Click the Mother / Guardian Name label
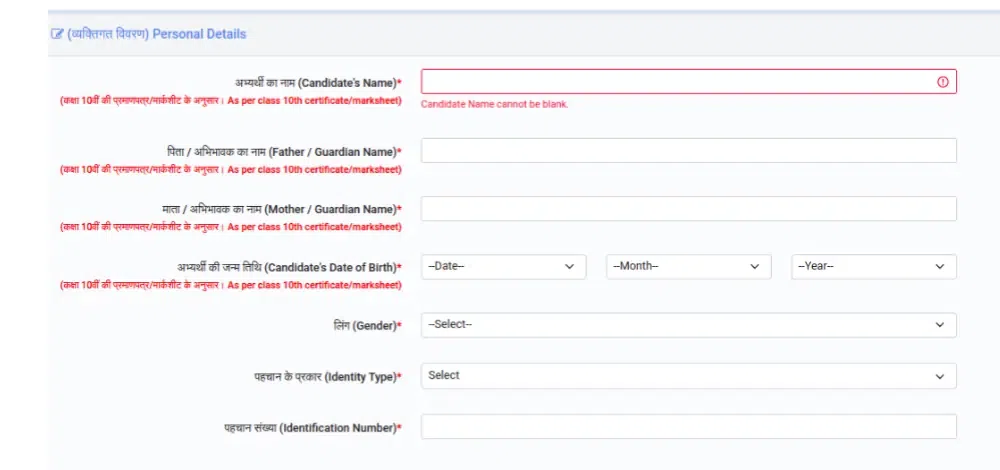The width and height of the screenshot is (1000, 470). pyautogui.click(x=285, y=209)
